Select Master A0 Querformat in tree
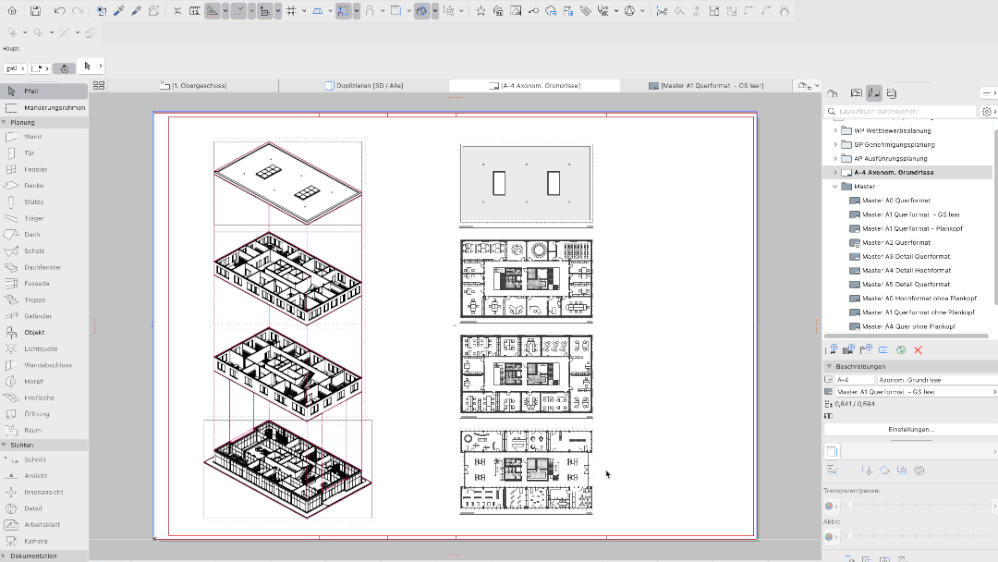The width and height of the screenshot is (998, 562). coord(896,200)
